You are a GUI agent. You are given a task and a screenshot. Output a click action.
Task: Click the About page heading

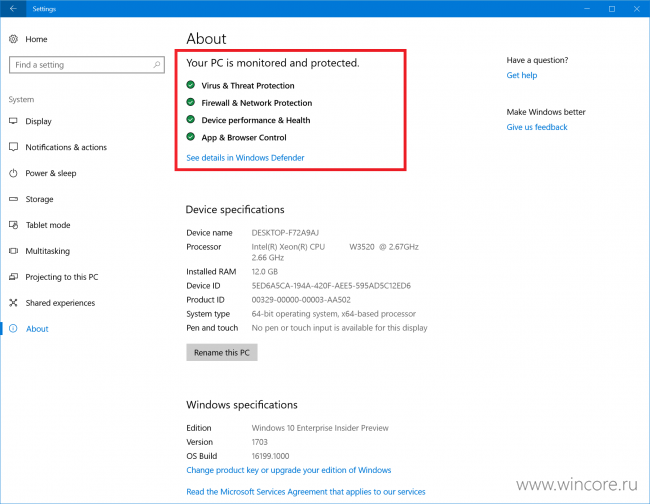point(206,39)
